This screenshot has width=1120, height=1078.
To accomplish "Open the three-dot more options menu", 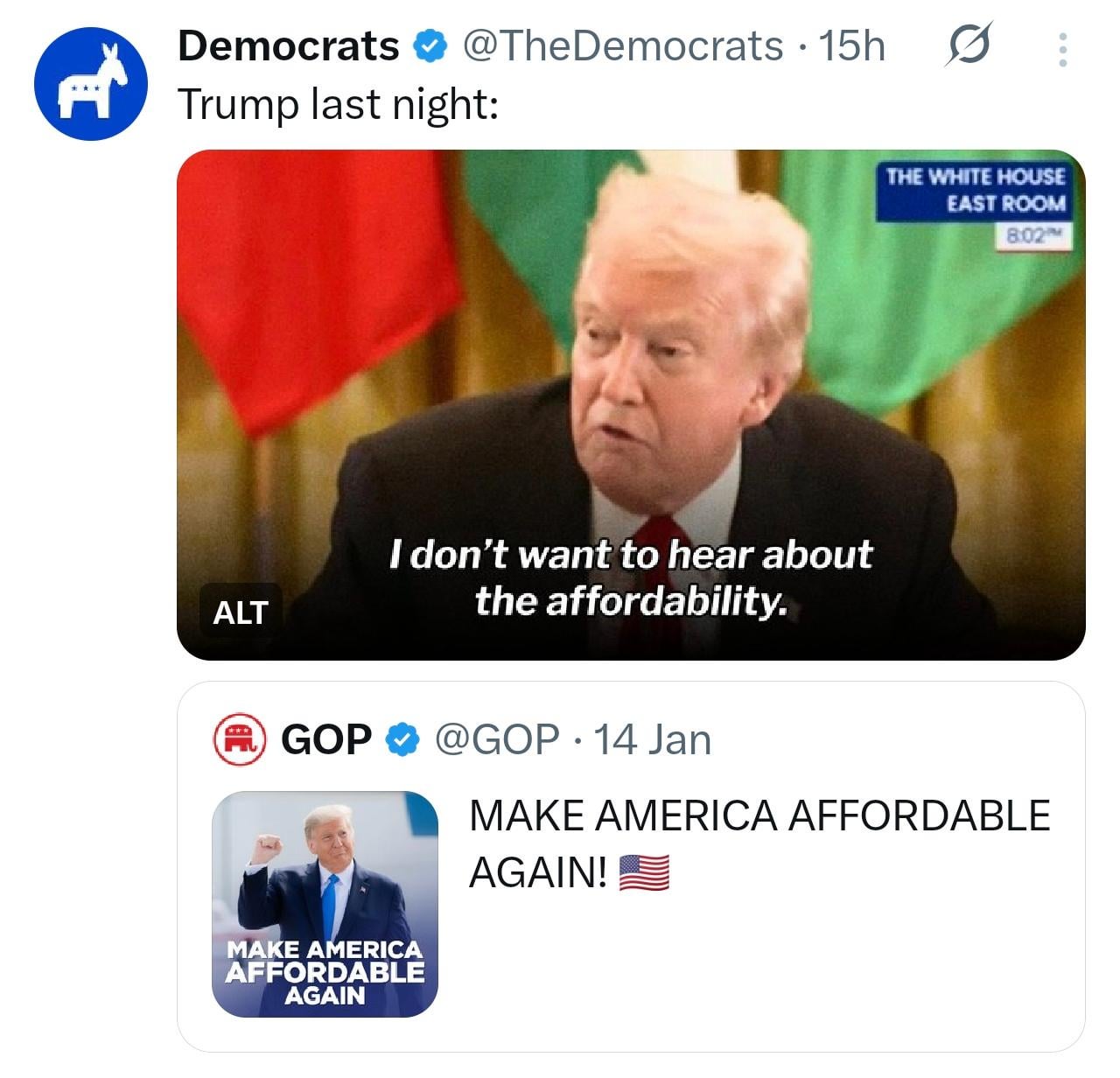I will (1062, 50).
